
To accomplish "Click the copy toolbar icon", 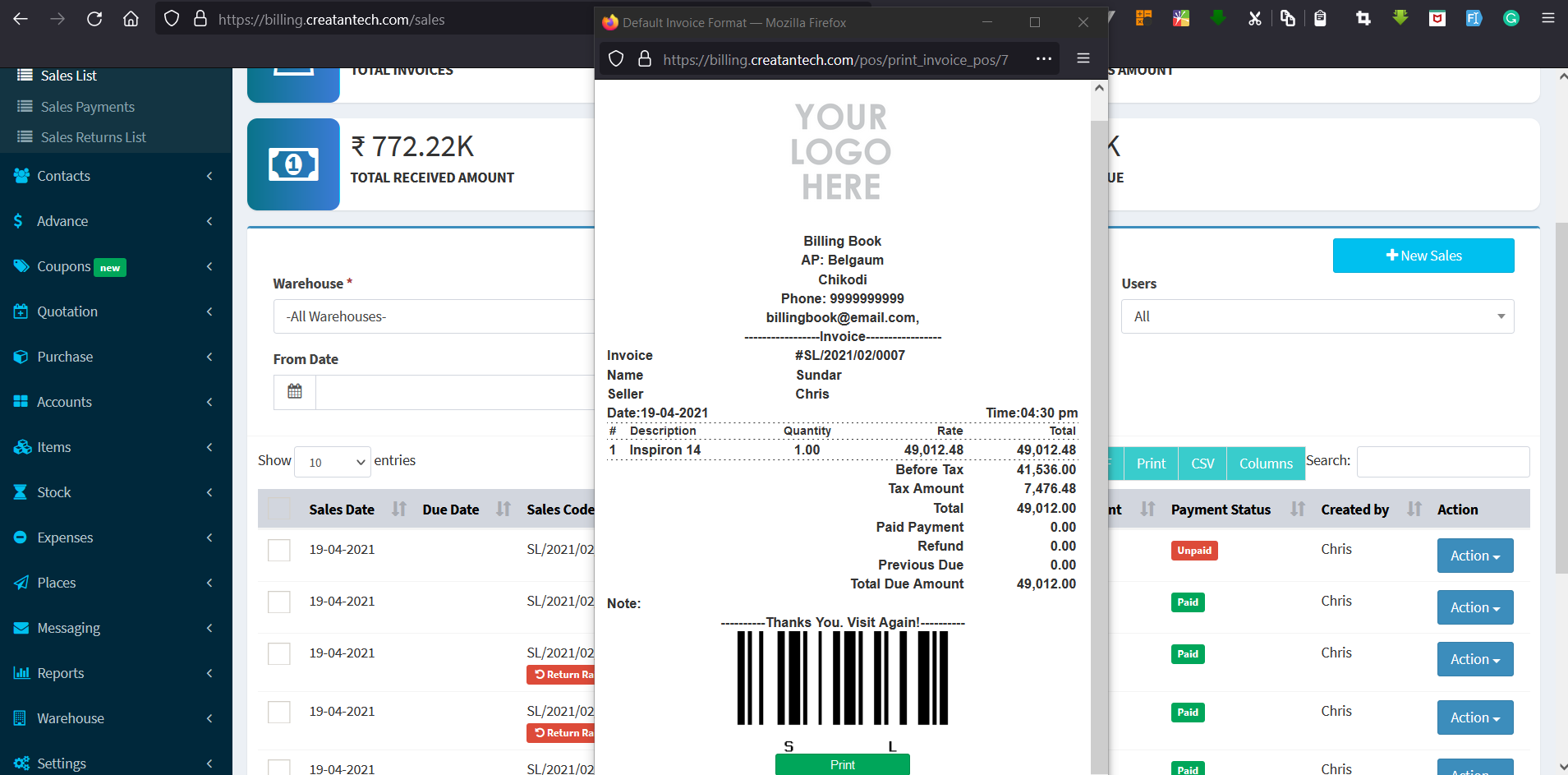I will click(x=1288, y=18).
